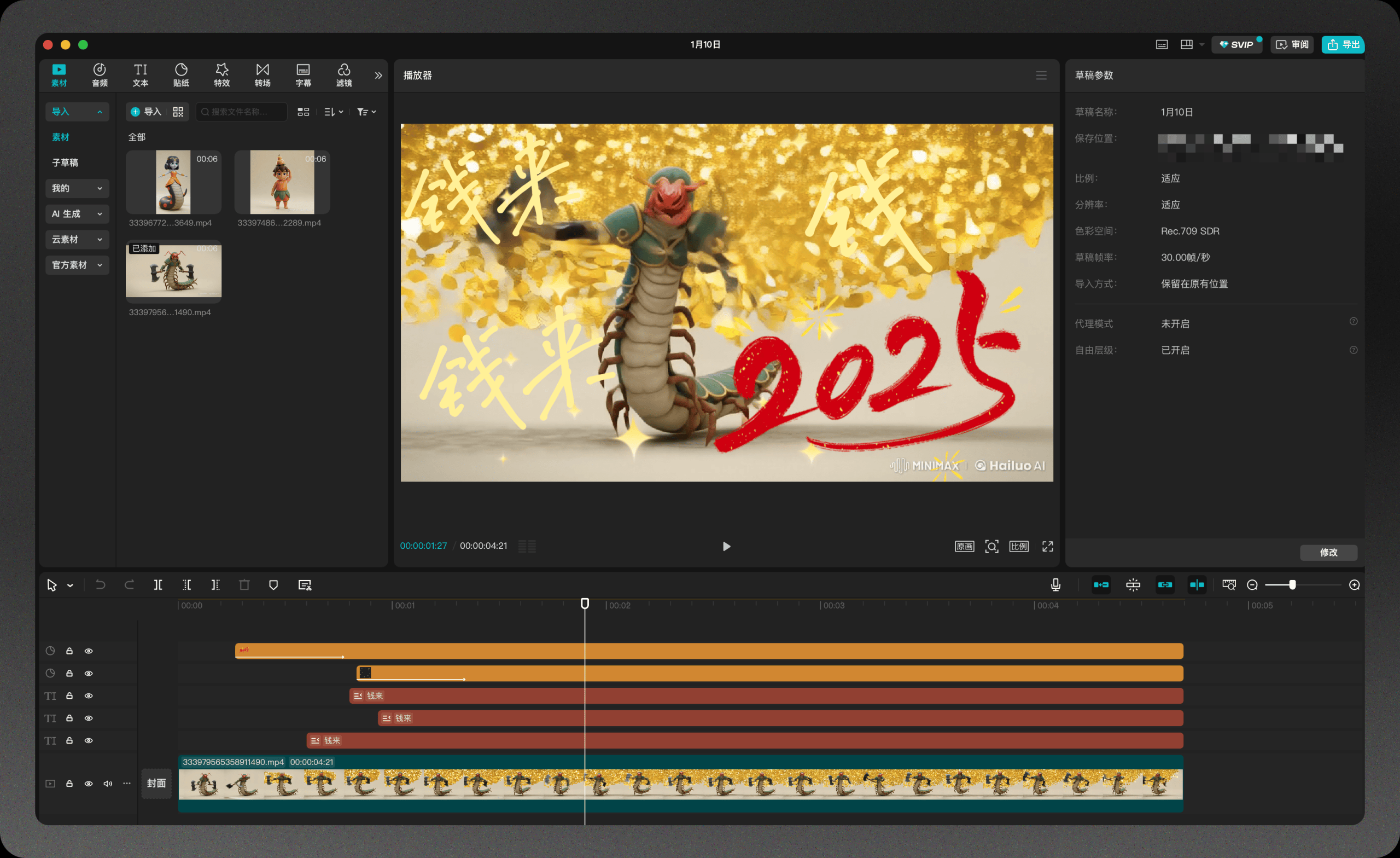The image size is (1400, 858).
Task: Select 子草稿 in the sidebar
Action: pyautogui.click(x=65, y=163)
